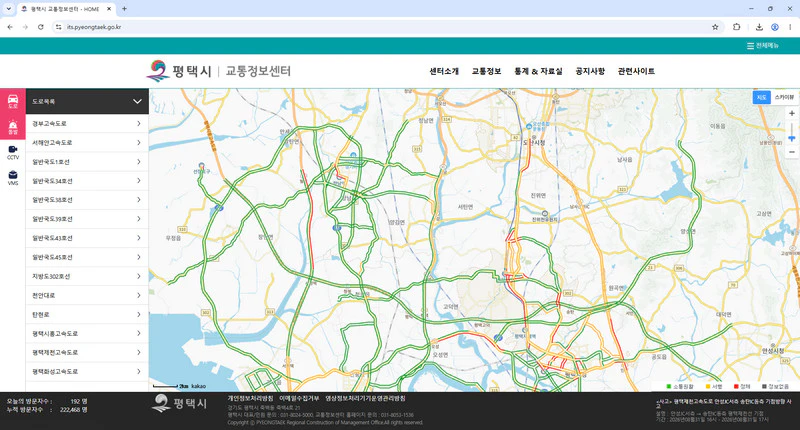The width and height of the screenshot is (800, 430).
Task: View site information icon in address bar
Action: (58, 27)
